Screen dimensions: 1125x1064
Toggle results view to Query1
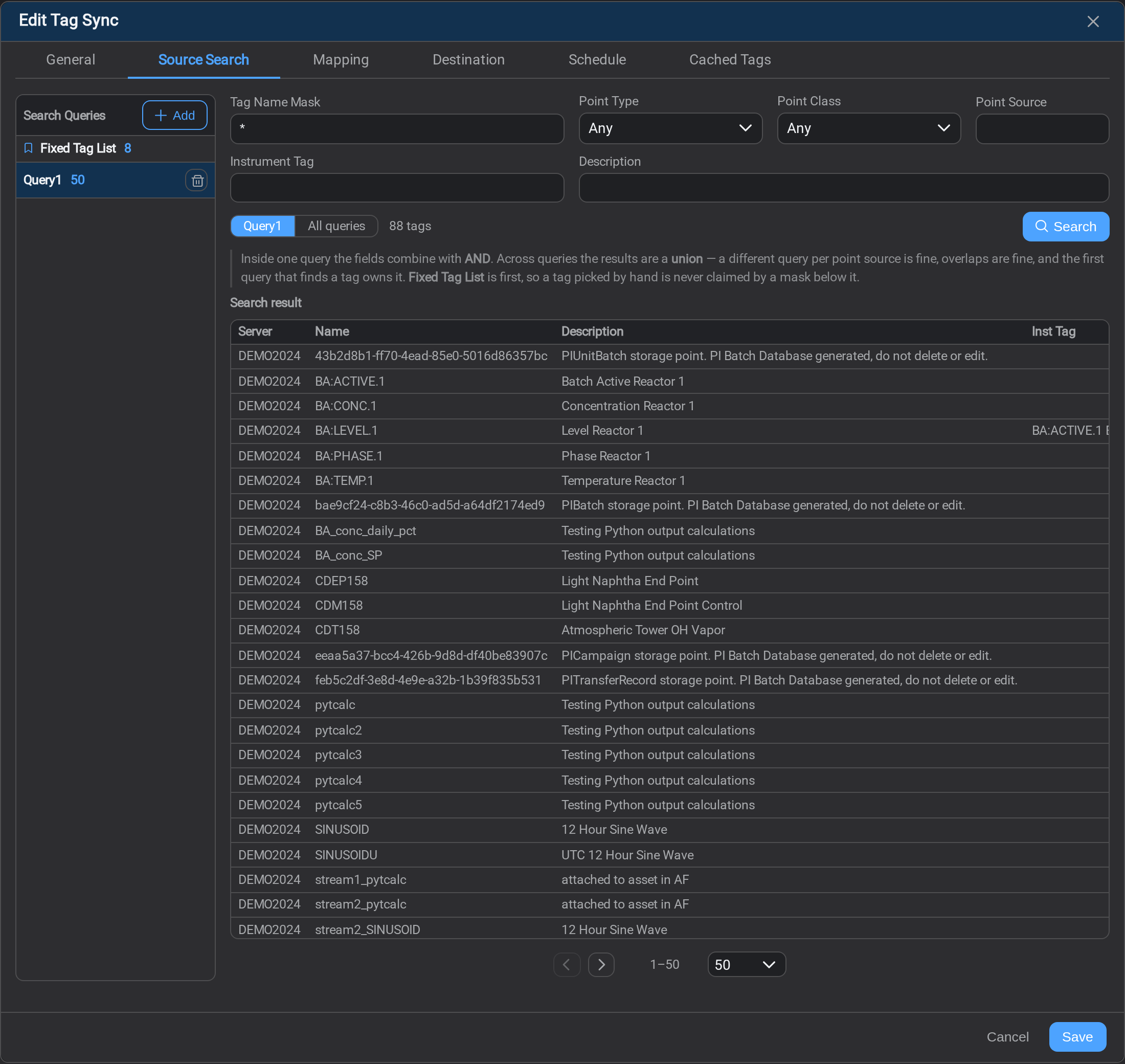[x=262, y=226]
